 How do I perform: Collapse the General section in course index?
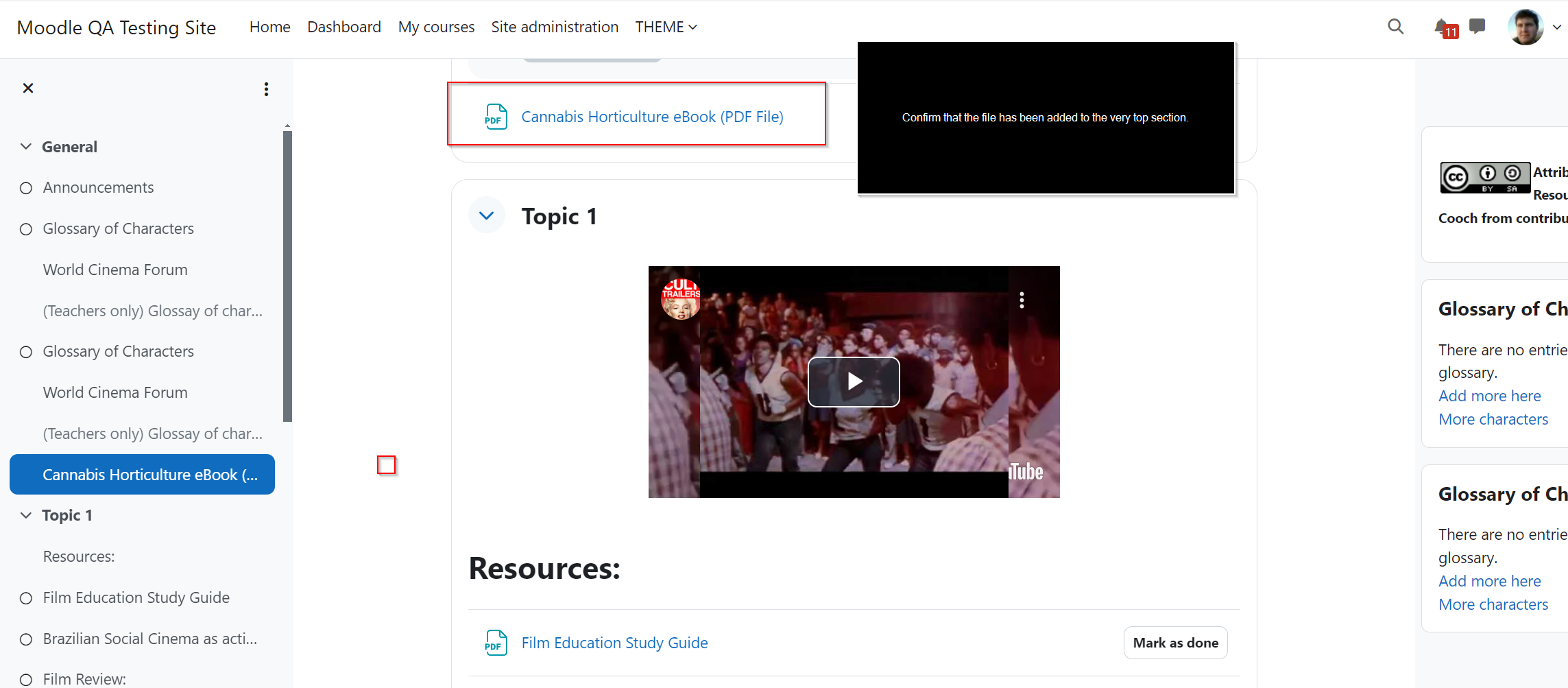pos(26,147)
